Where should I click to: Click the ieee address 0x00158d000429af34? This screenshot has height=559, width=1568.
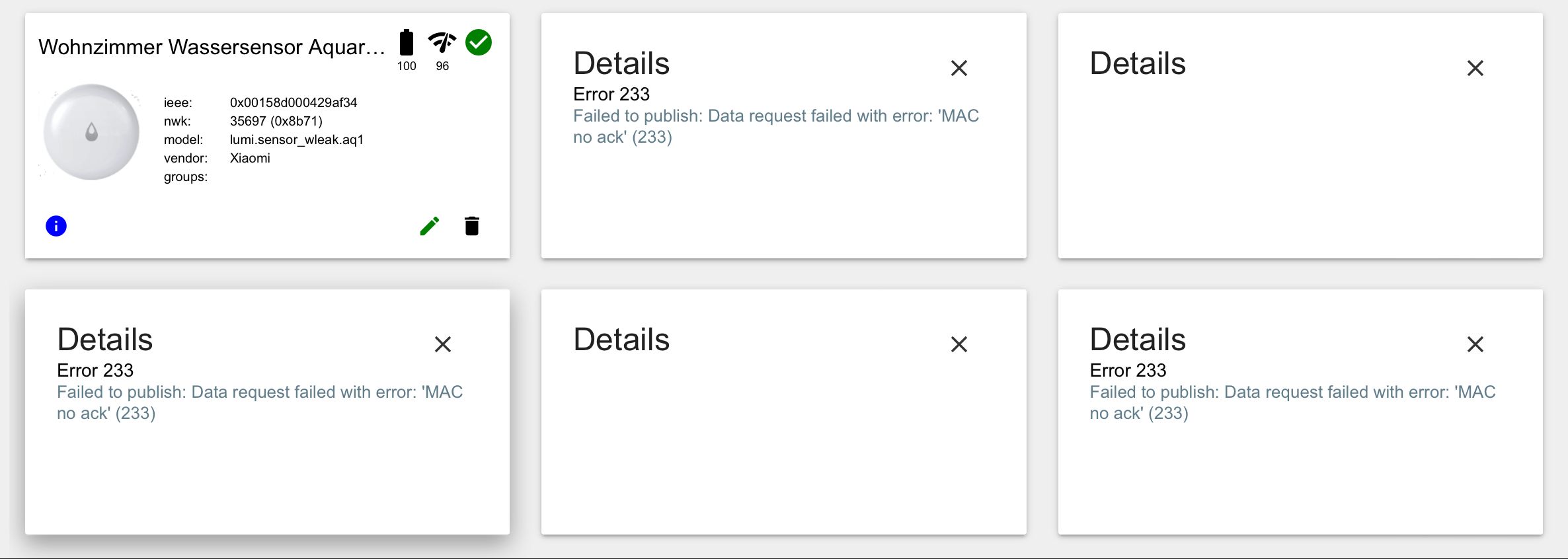294,102
